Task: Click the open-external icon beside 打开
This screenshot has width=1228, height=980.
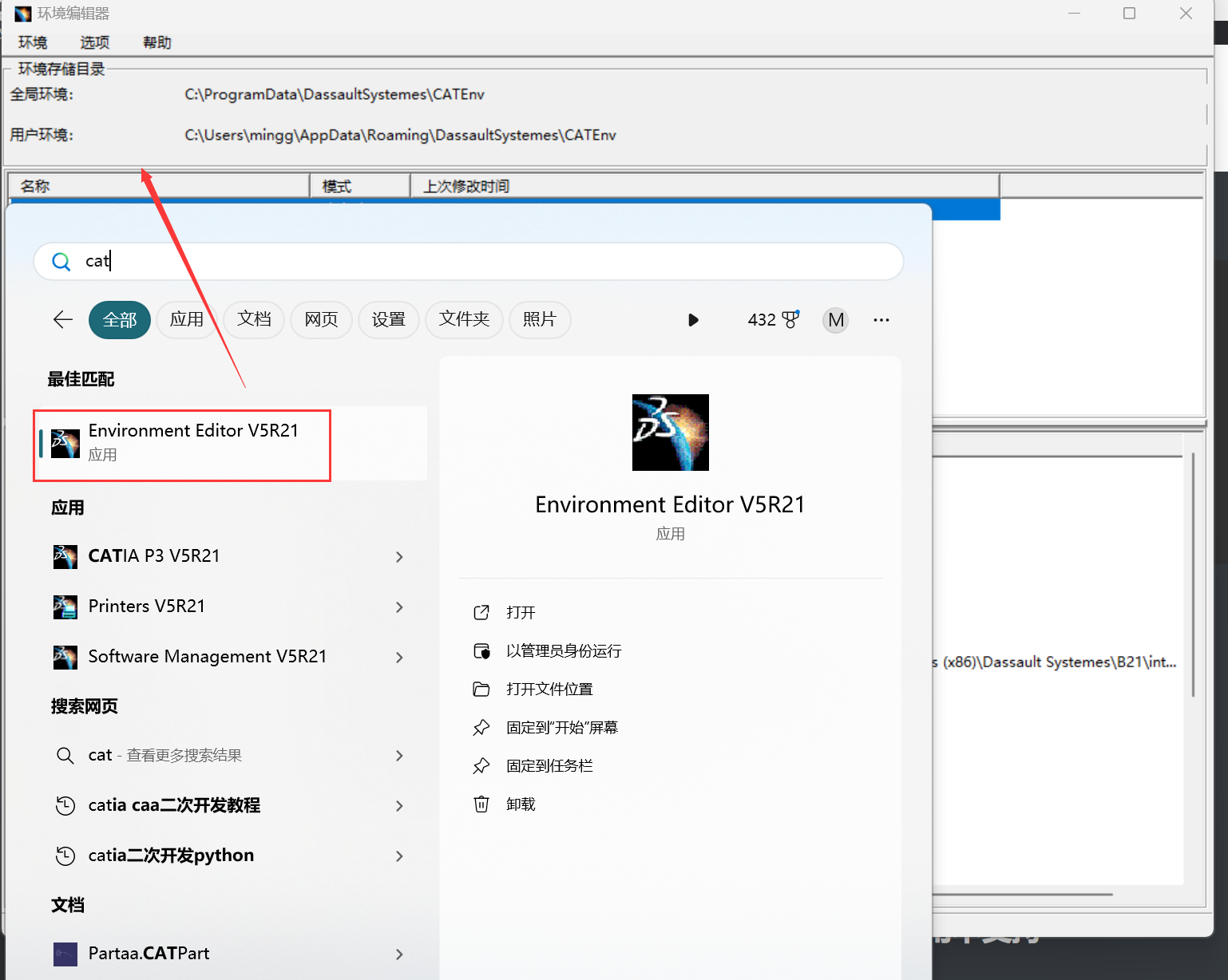Action: (481, 612)
